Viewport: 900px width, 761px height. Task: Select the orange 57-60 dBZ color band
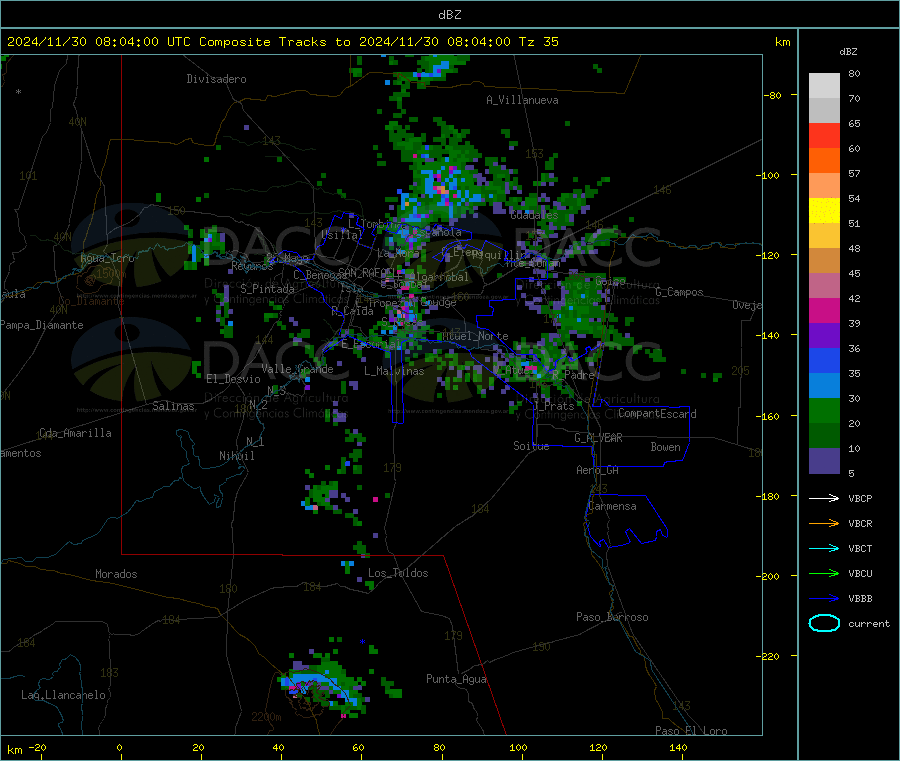(824, 161)
